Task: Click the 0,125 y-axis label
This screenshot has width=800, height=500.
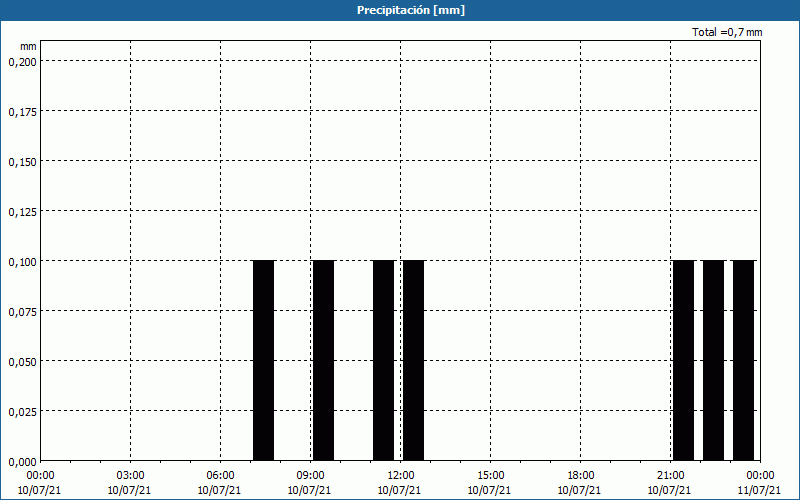Action: tap(22, 212)
